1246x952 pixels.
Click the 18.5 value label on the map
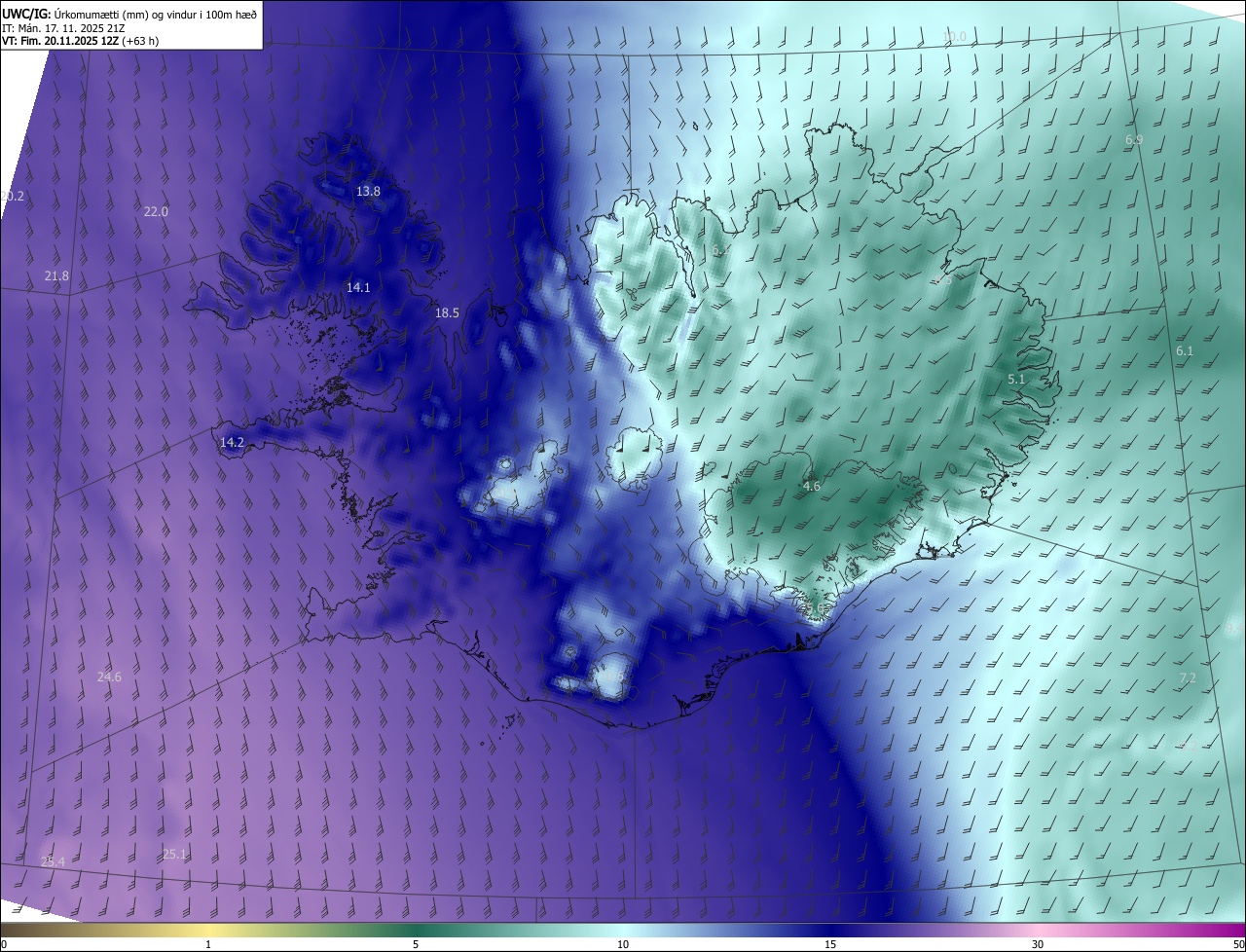pyautogui.click(x=447, y=313)
